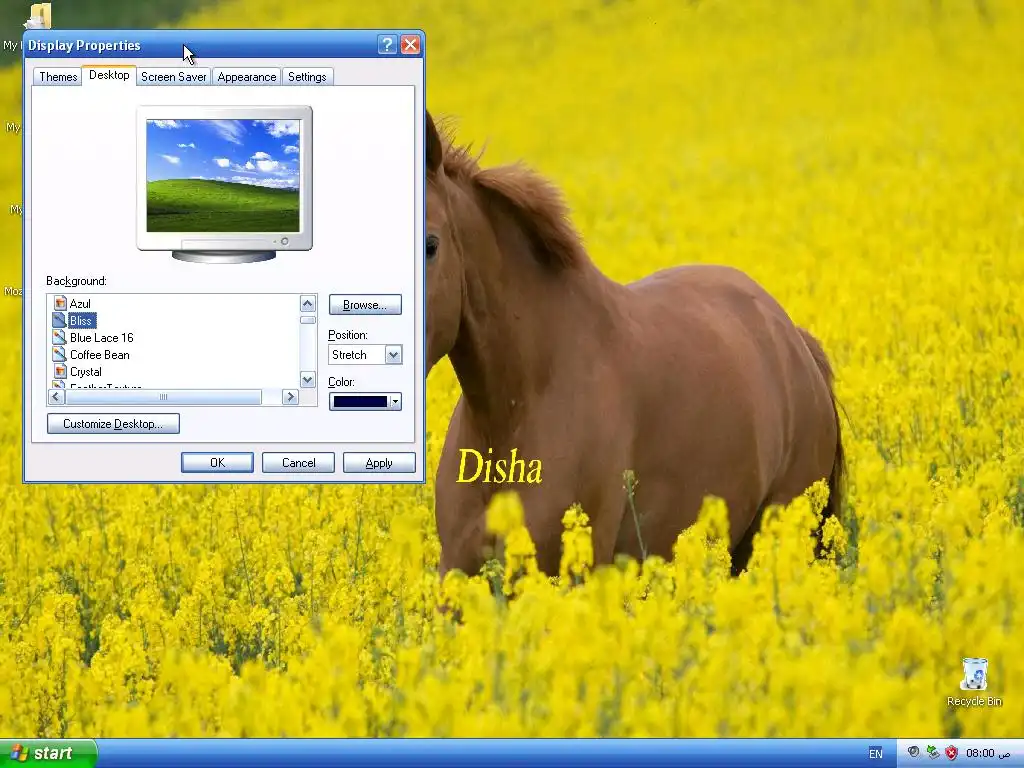Click the vertical scrollbar thumb
1024x768 pixels.
click(308, 320)
